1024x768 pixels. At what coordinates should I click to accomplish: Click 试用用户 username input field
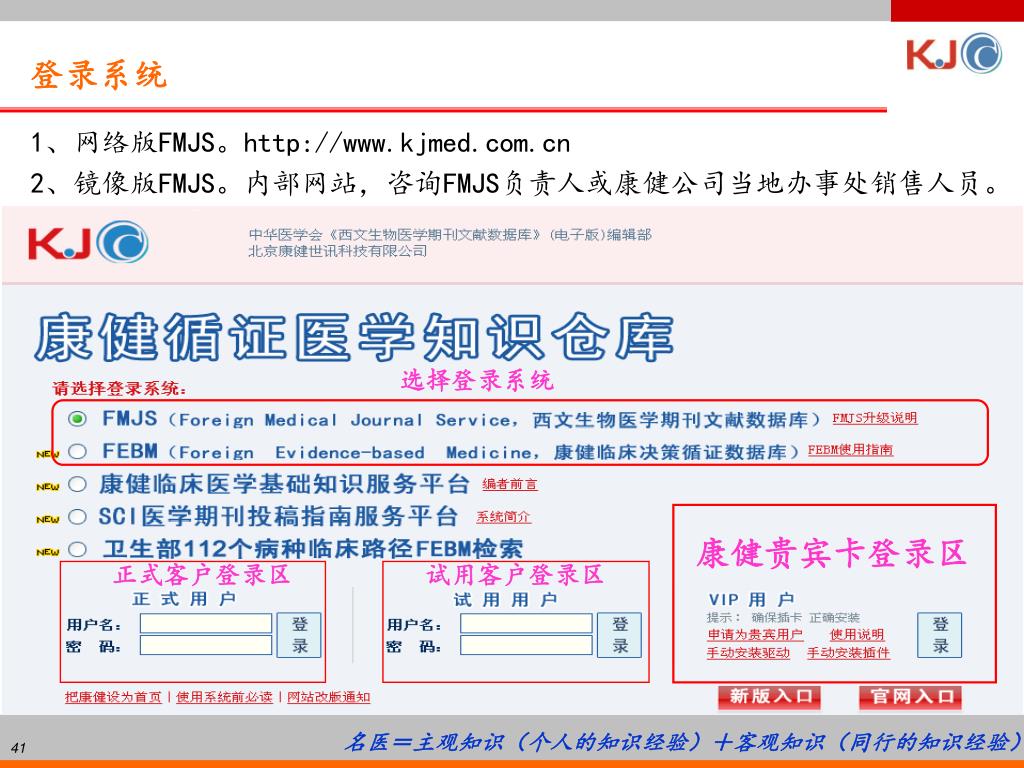click(x=526, y=624)
